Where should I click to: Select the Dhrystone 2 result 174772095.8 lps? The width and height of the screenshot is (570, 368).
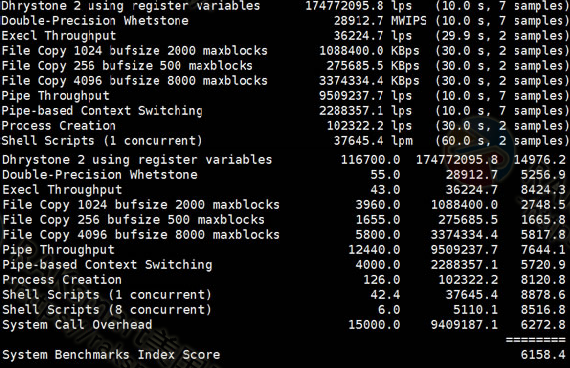[358, 6]
